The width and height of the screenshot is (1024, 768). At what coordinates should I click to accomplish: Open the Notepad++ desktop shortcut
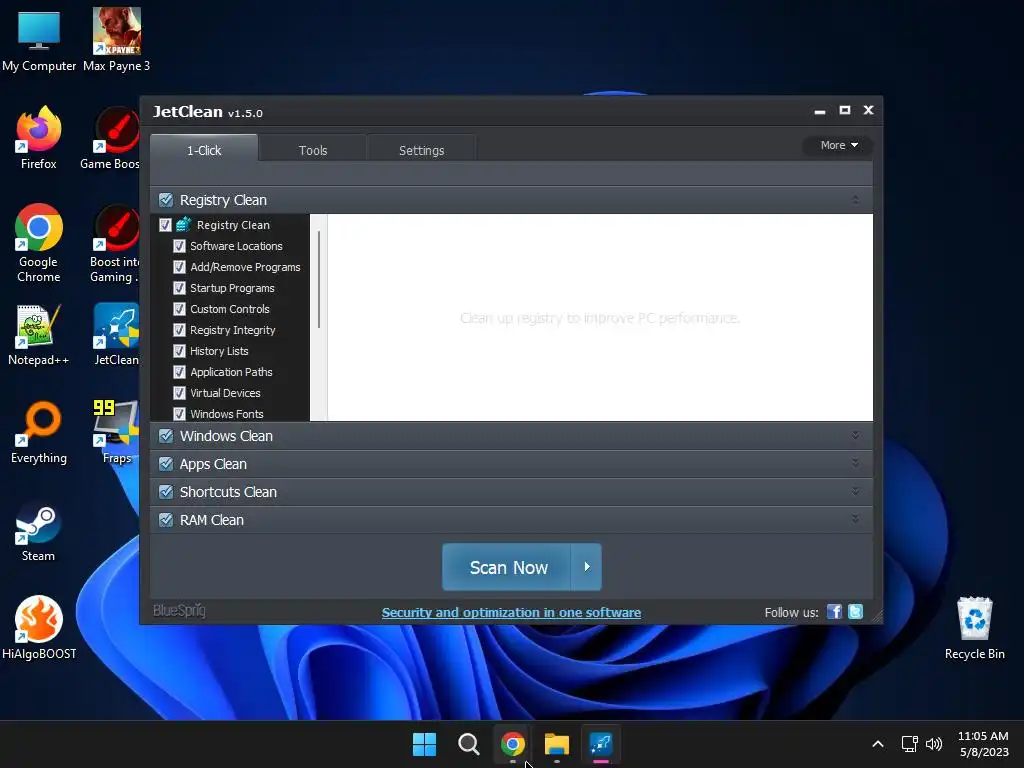(x=39, y=334)
